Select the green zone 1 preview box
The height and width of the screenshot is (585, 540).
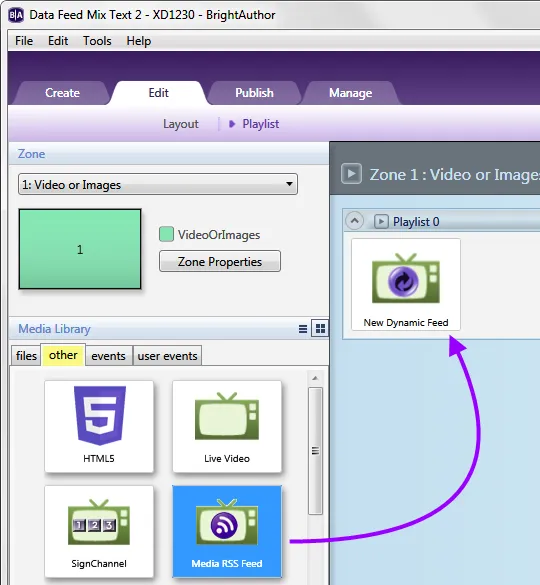[80, 249]
